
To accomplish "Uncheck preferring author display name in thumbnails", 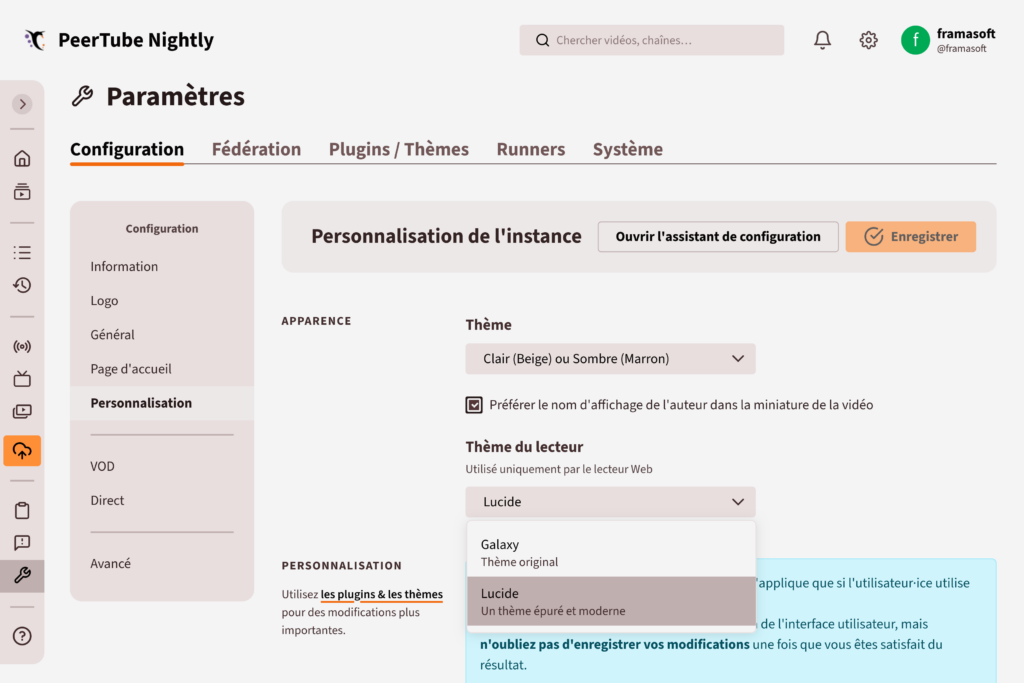I will (x=473, y=405).
